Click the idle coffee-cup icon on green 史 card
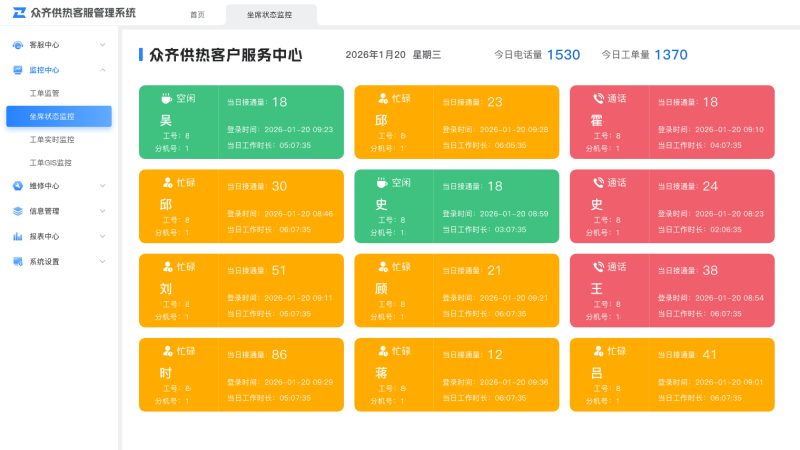This screenshot has height=450, width=800. [x=382, y=182]
